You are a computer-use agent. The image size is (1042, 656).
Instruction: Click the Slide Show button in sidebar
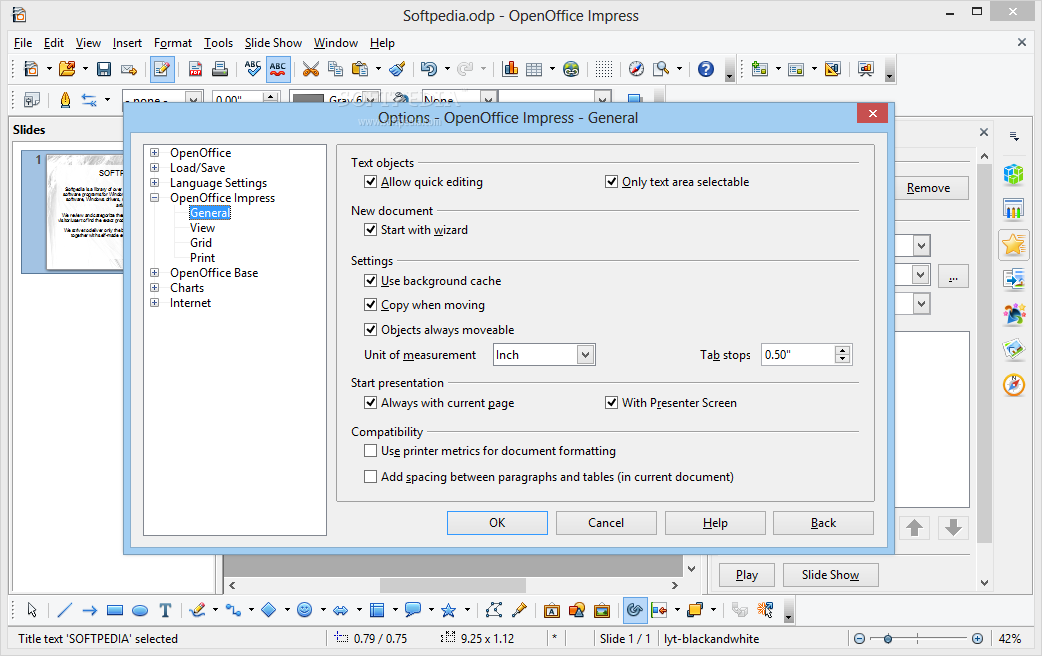(830, 575)
